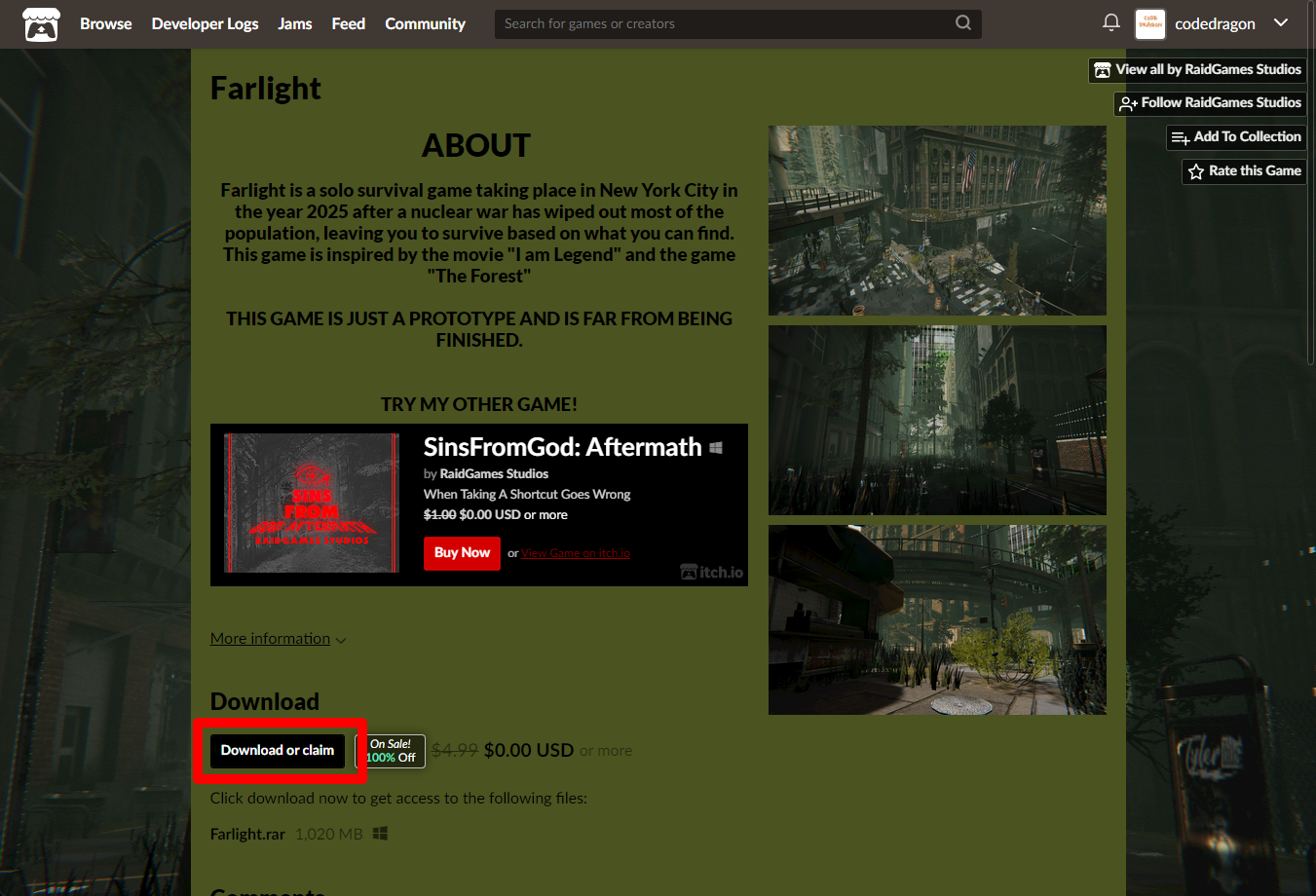Screen dimensions: 1316x896
Task: Click the $0.00 USD price
Action: [x=529, y=751]
